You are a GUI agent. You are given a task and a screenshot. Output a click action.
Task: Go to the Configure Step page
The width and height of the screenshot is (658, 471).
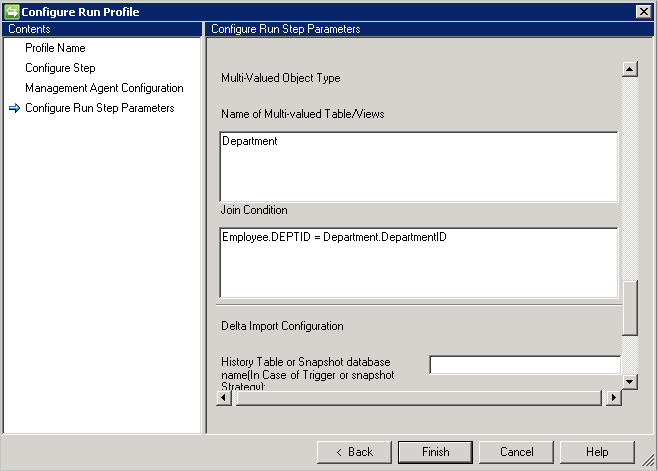click(60, 68)
